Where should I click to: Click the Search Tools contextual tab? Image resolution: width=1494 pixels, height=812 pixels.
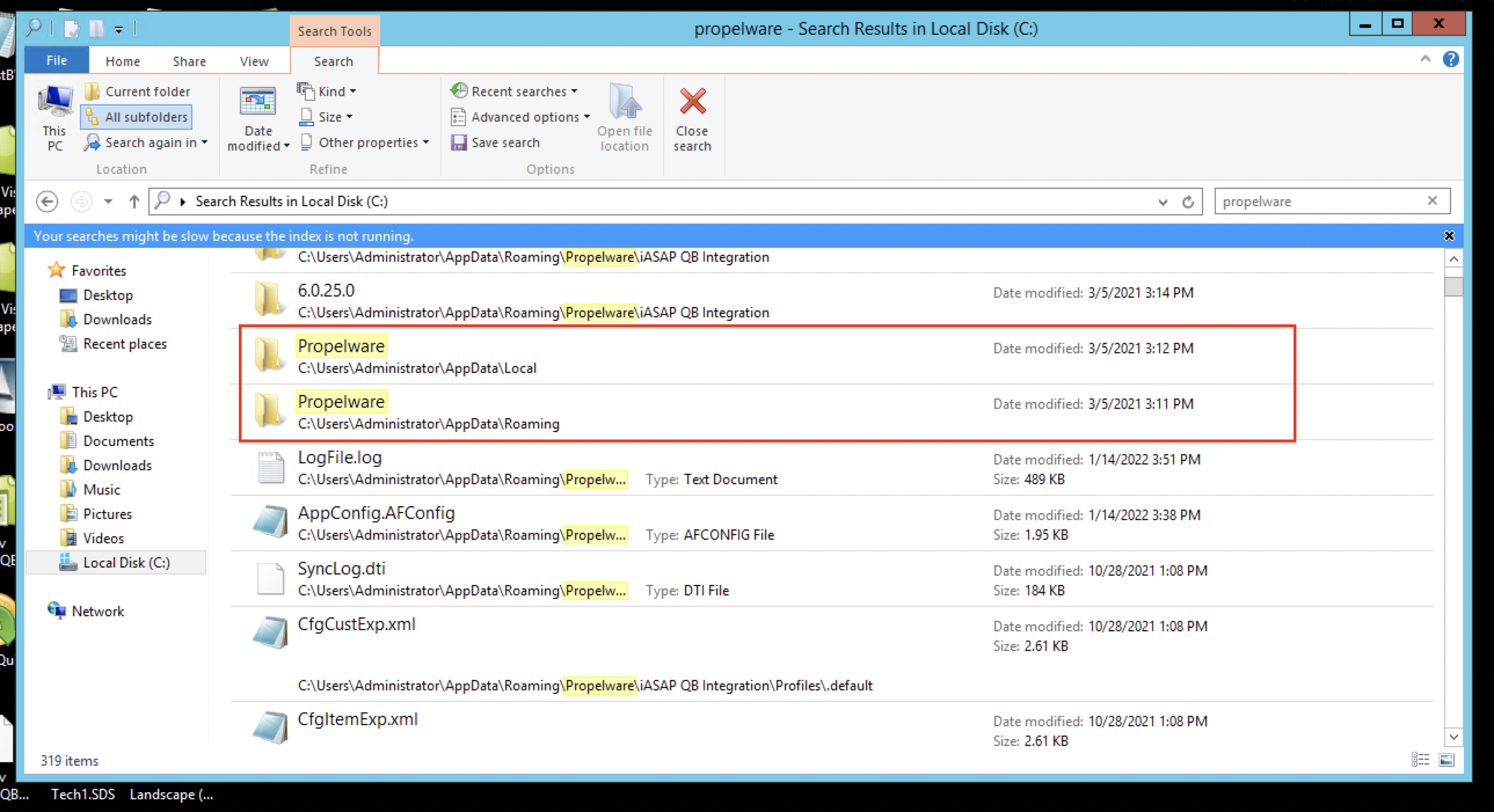(334, 31)
